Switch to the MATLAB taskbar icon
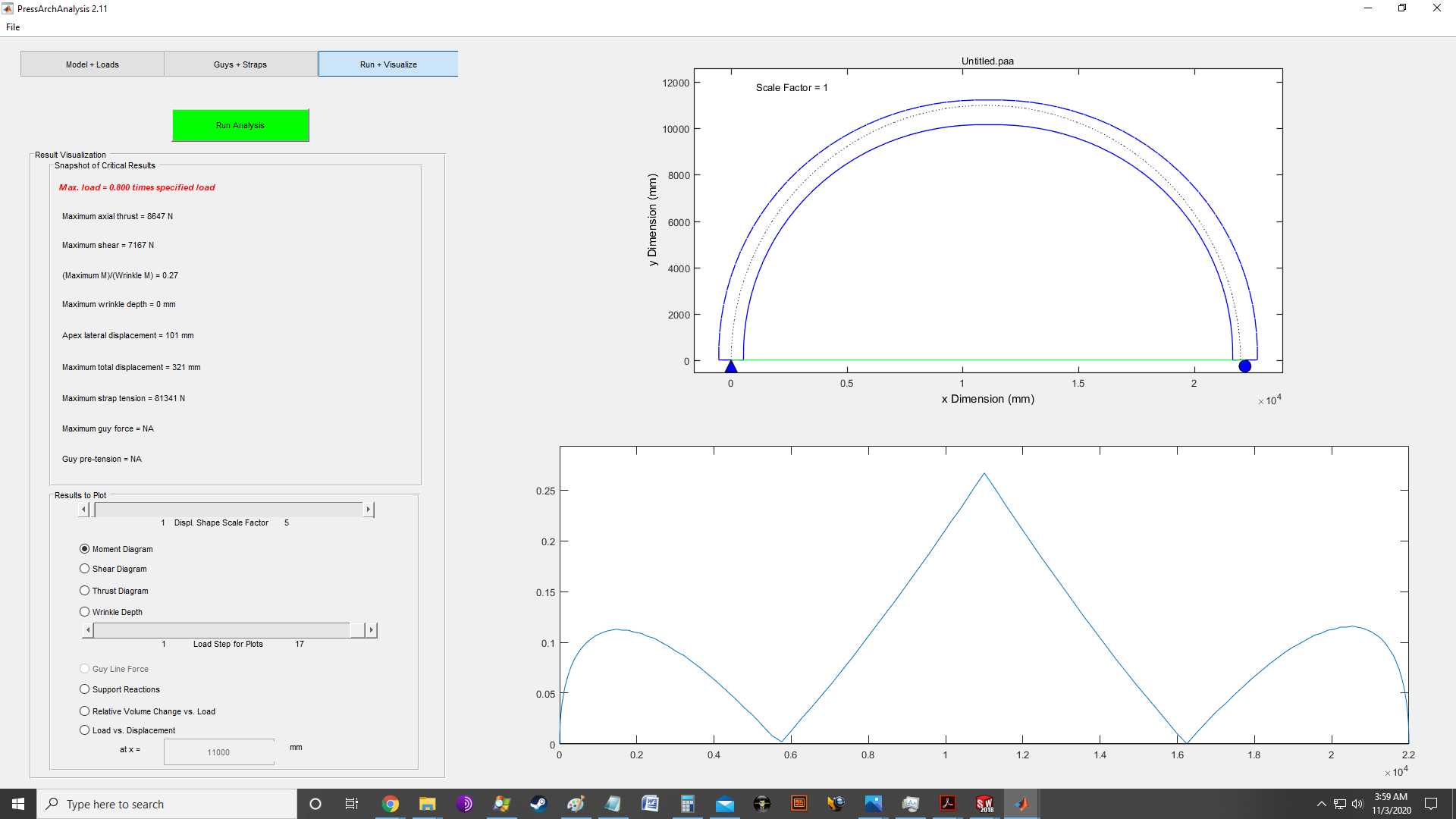Viewport: 1456px width, 819px height. [x=1021, y=804]
